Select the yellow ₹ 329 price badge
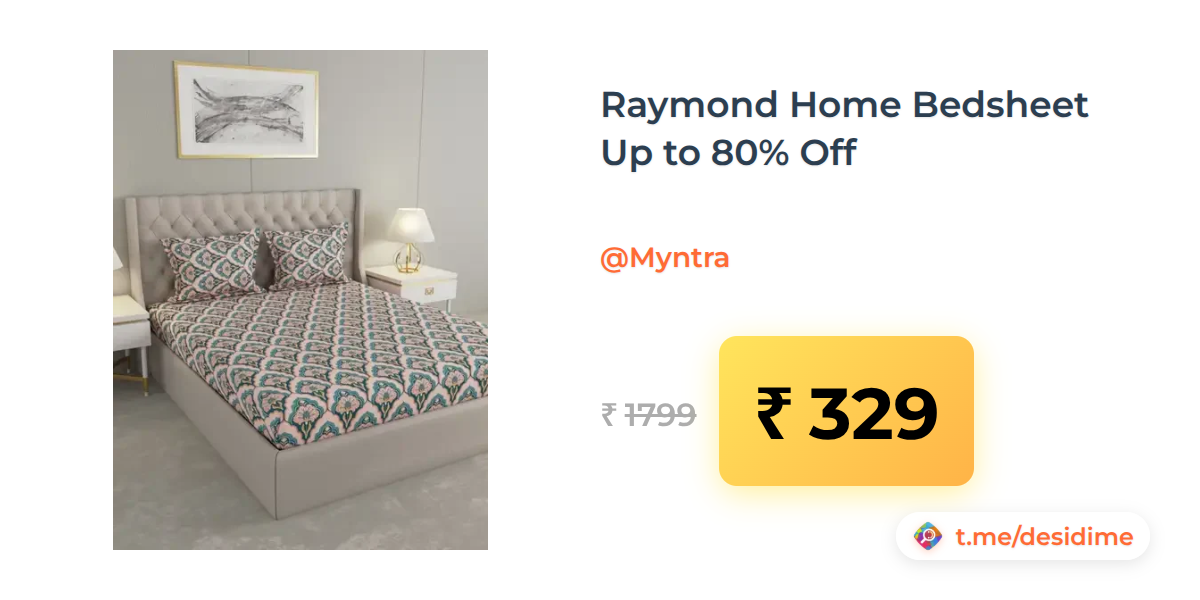The height and width of the screenshot is (600, 1200). coord(846,411)
